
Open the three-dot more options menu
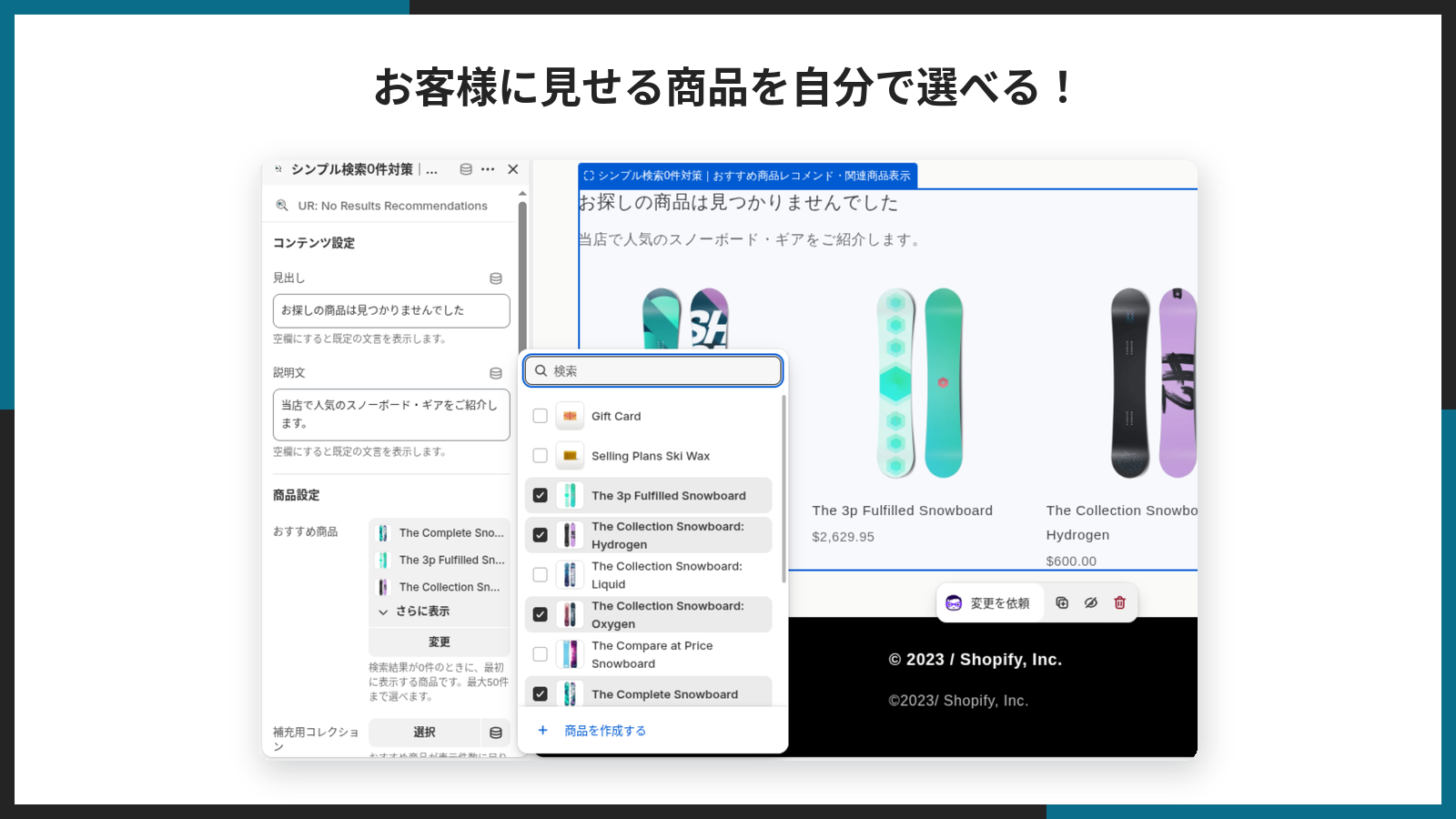point(488,169)
